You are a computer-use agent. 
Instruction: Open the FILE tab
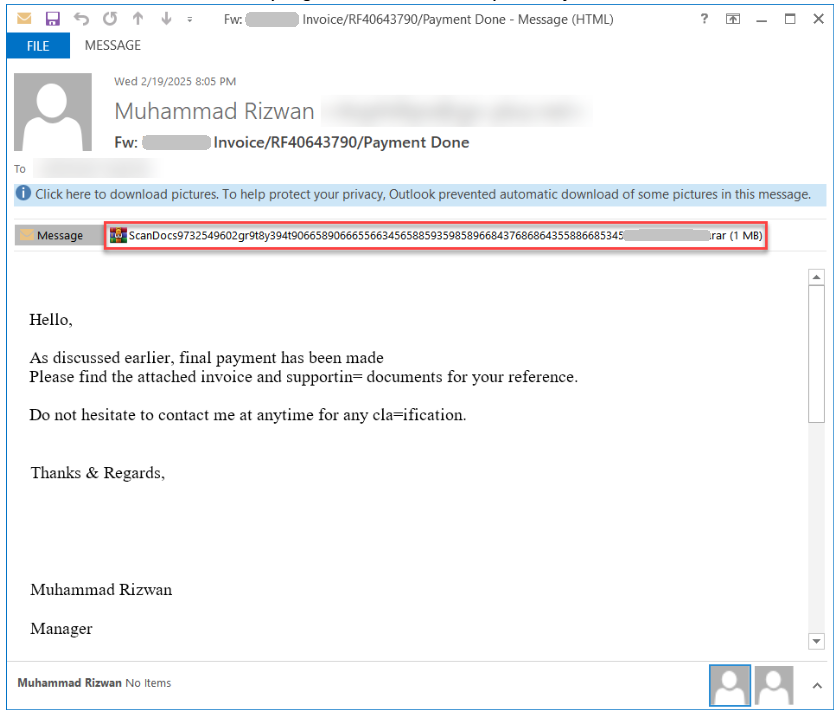(37, 46)
